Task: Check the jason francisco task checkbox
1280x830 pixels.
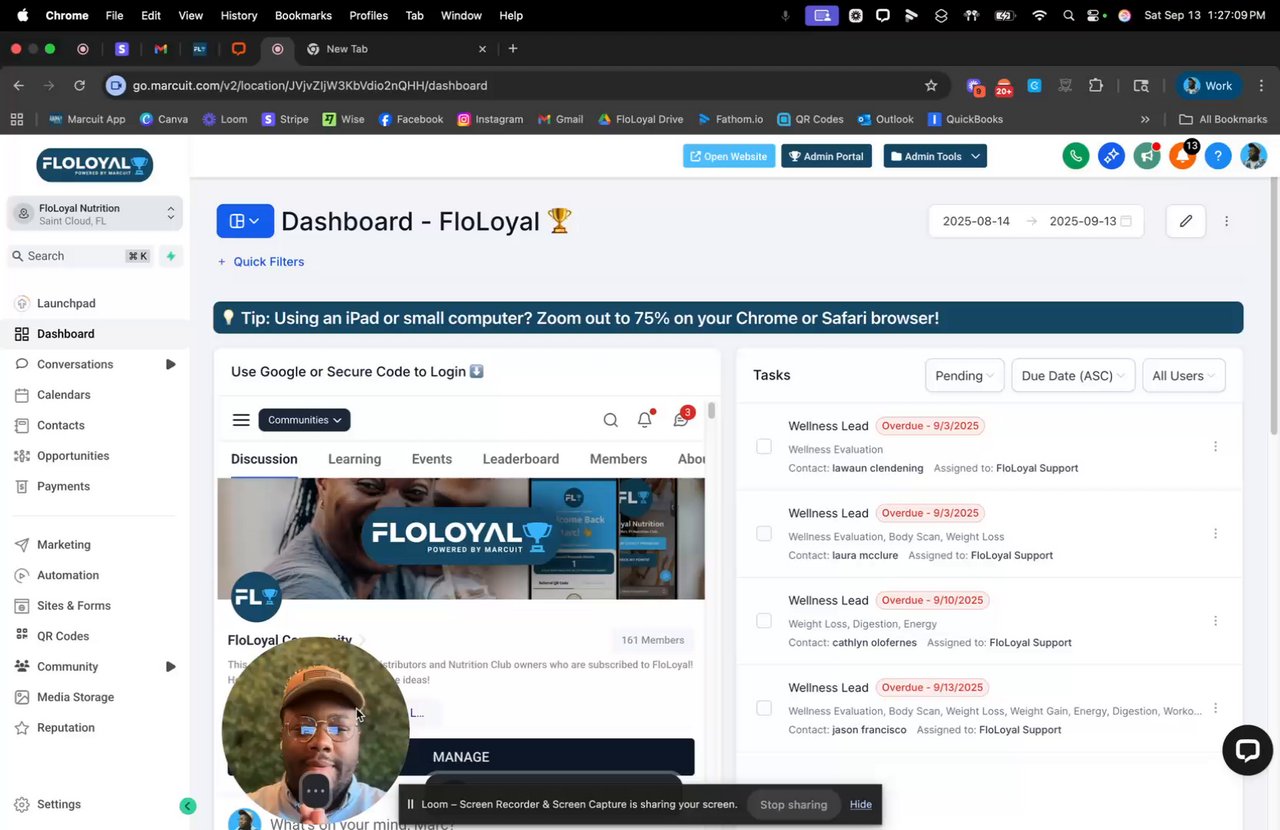Action: click(764, 708)
